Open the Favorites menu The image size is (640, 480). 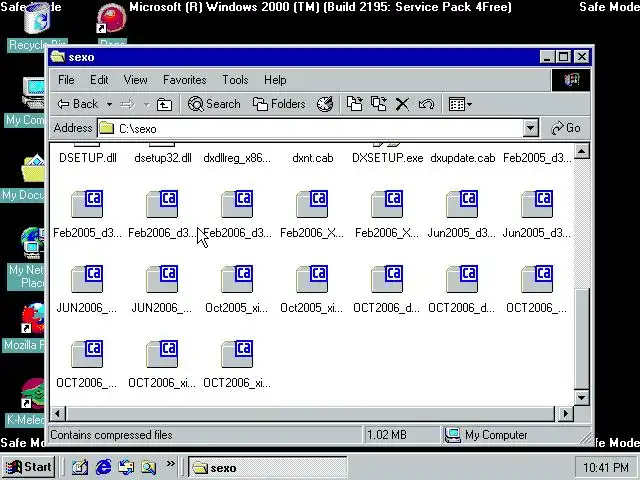(184, 80)
